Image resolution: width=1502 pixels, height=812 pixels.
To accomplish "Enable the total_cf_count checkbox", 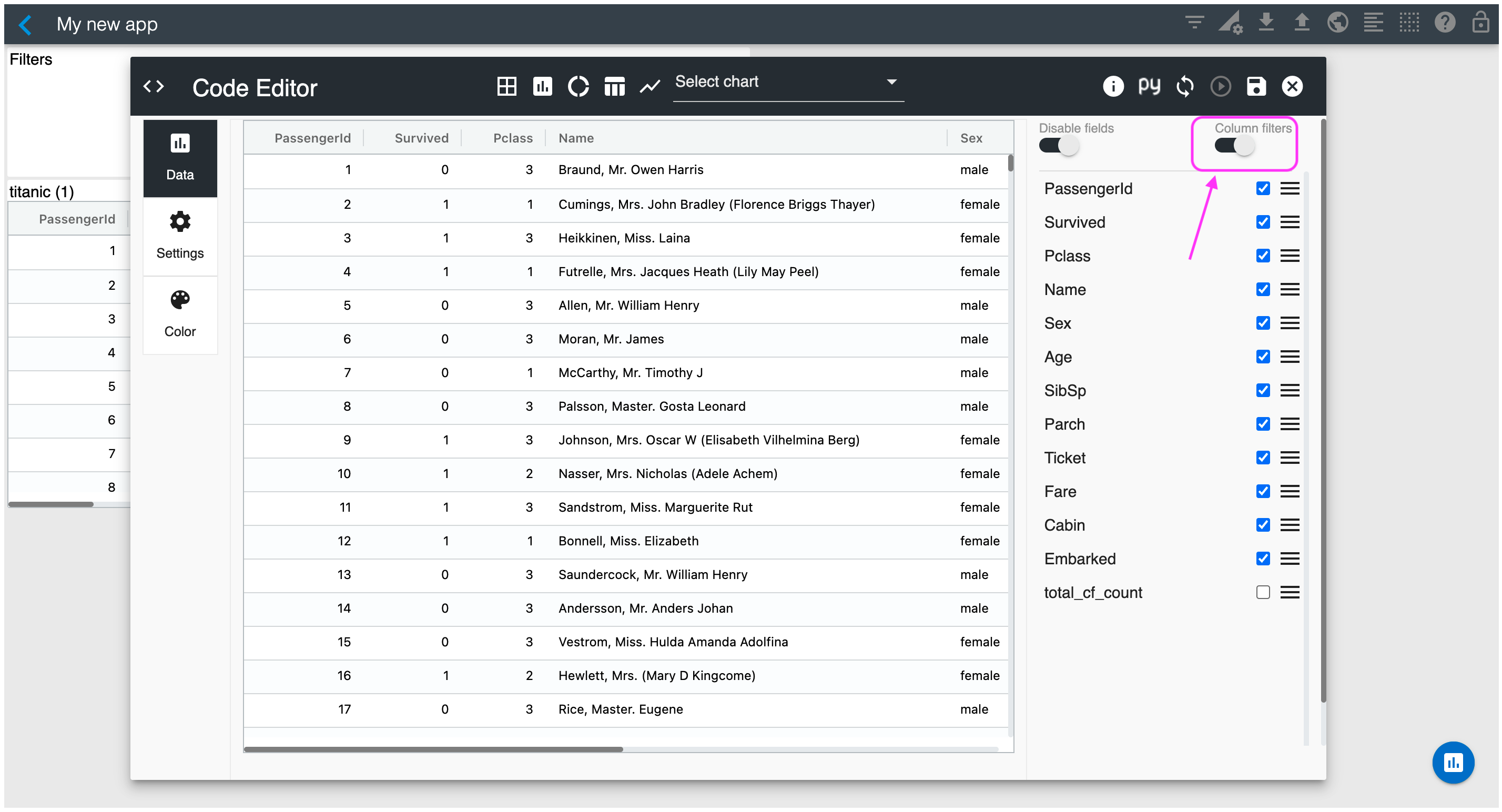I will coord(1262,592).
